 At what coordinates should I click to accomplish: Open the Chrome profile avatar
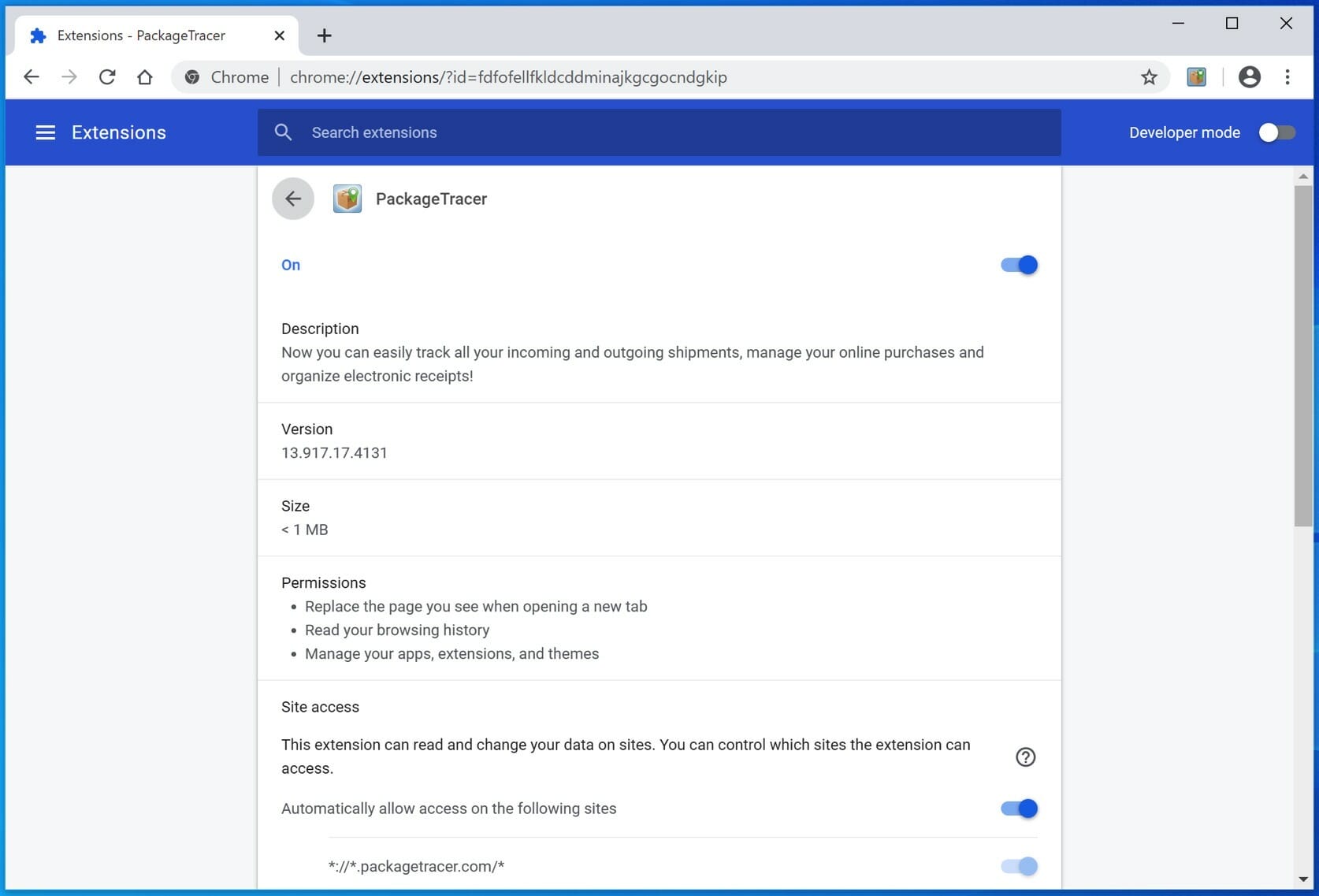(x=1250, y=77)
